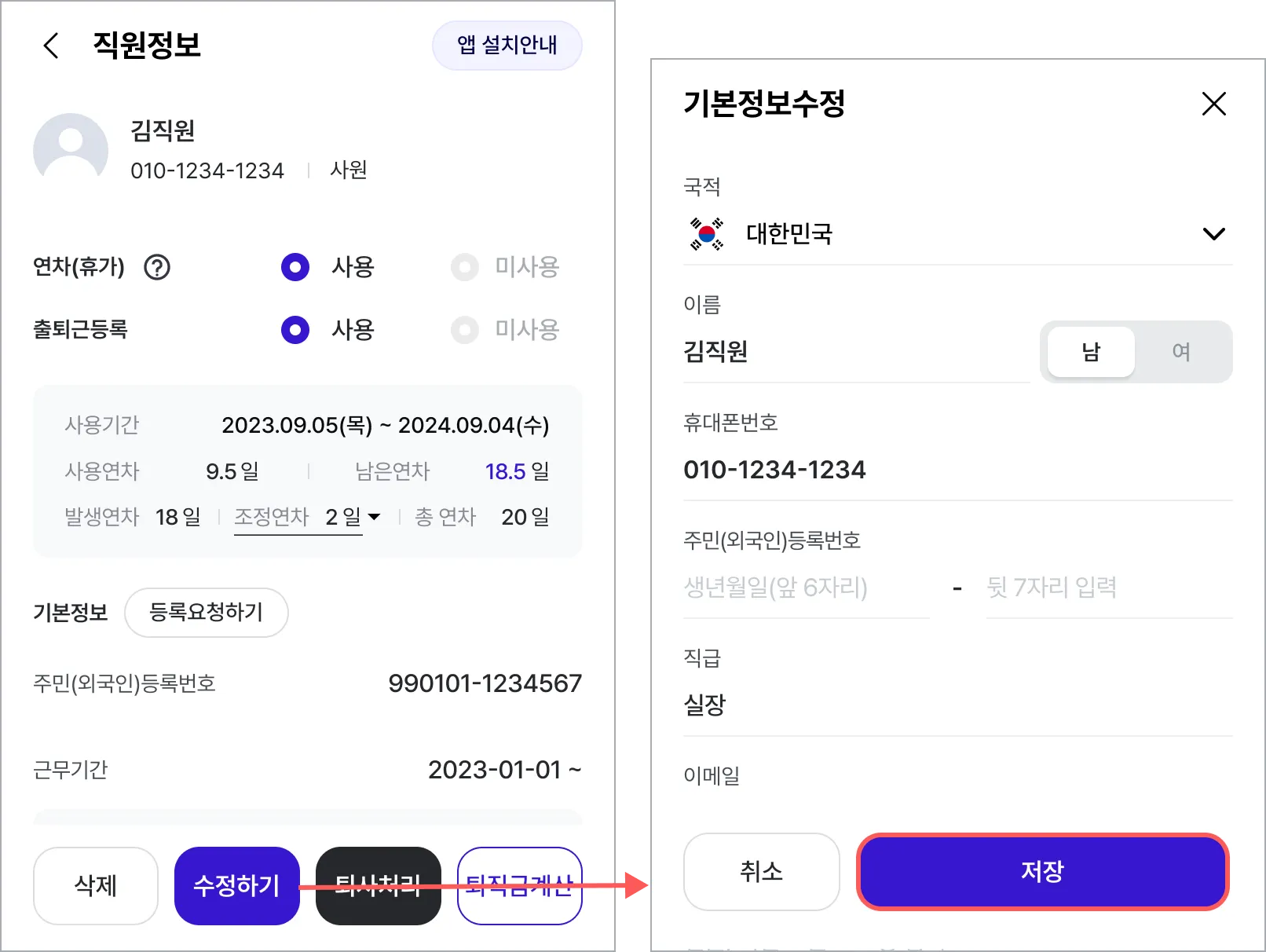This screenshot has height=952, width=1266.
Task: Select 사용 for 출퇴근등록
Action: tap(295, 330)
